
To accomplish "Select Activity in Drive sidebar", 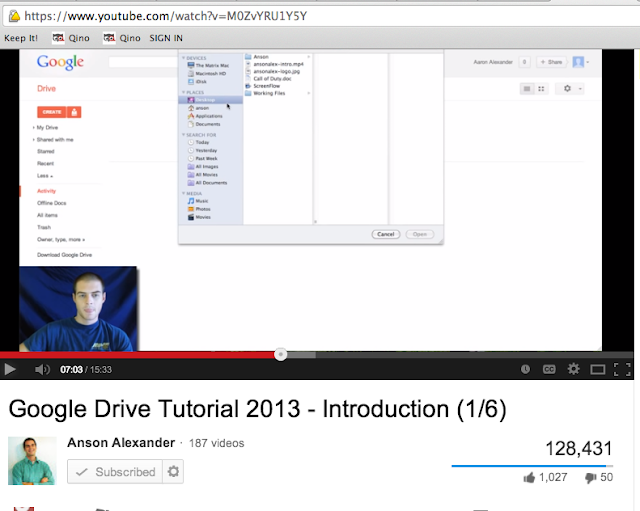I will point(47,191).
